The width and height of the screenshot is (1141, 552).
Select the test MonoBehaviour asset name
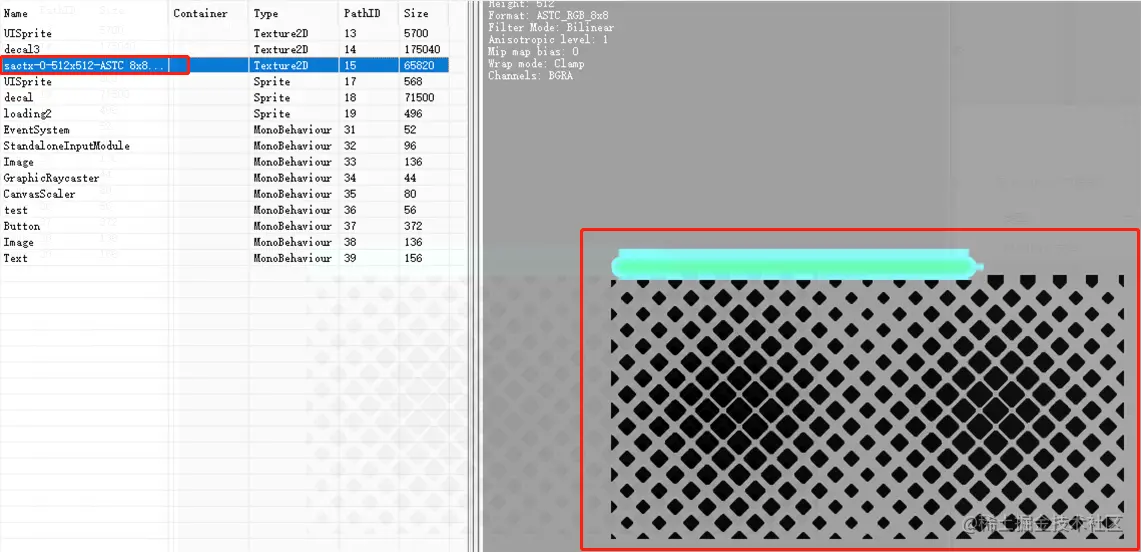click(x=15, y=209)
